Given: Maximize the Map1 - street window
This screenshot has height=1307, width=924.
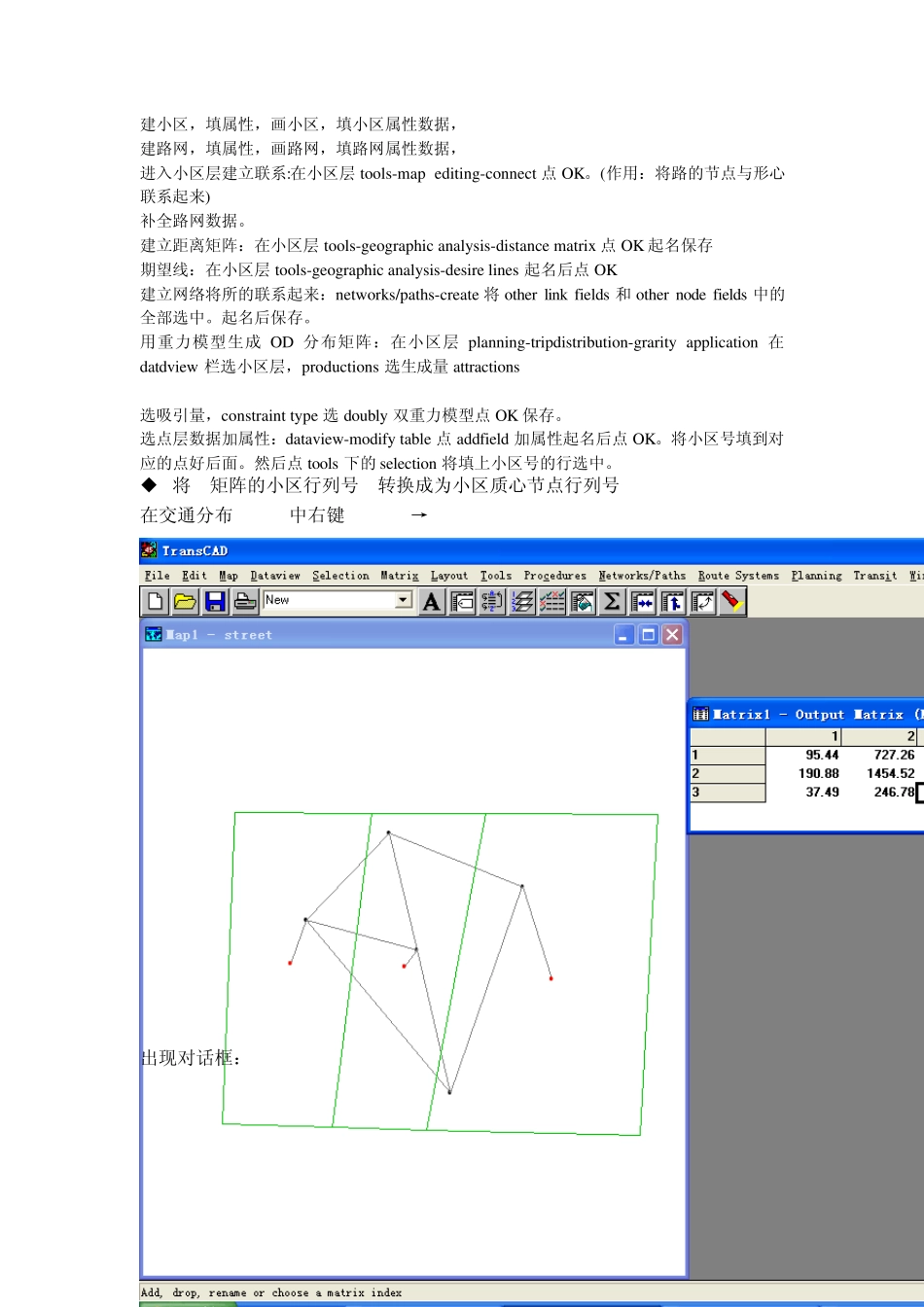Looking at the screenshot, I should [x=648, y=635].
